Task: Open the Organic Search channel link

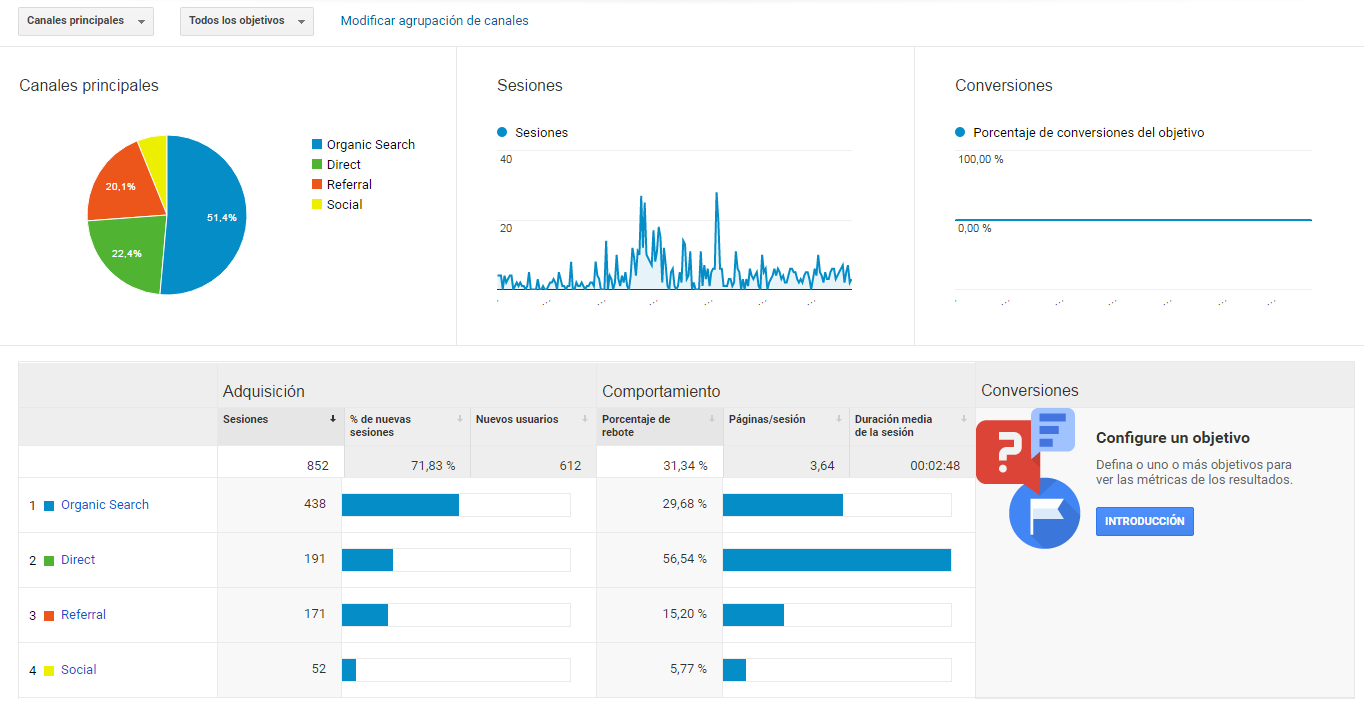Action: click(105, 505)
